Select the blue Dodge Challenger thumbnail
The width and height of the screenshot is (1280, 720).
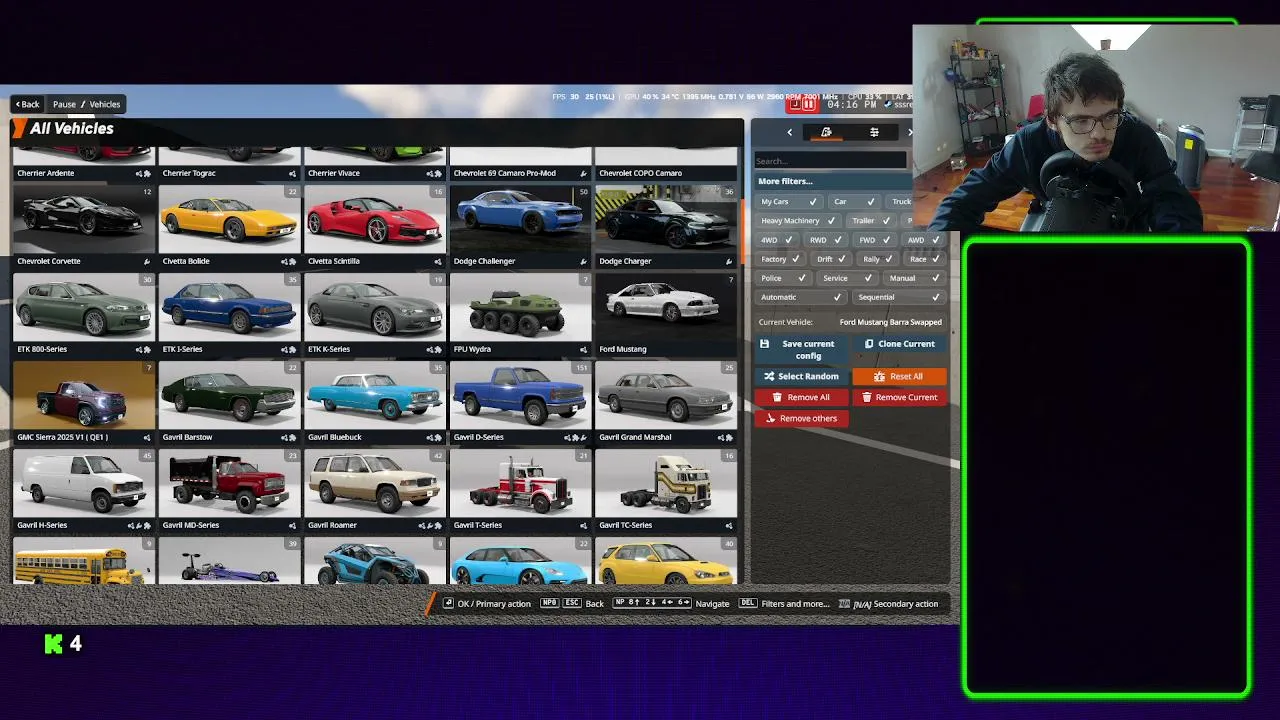point(520,220)
